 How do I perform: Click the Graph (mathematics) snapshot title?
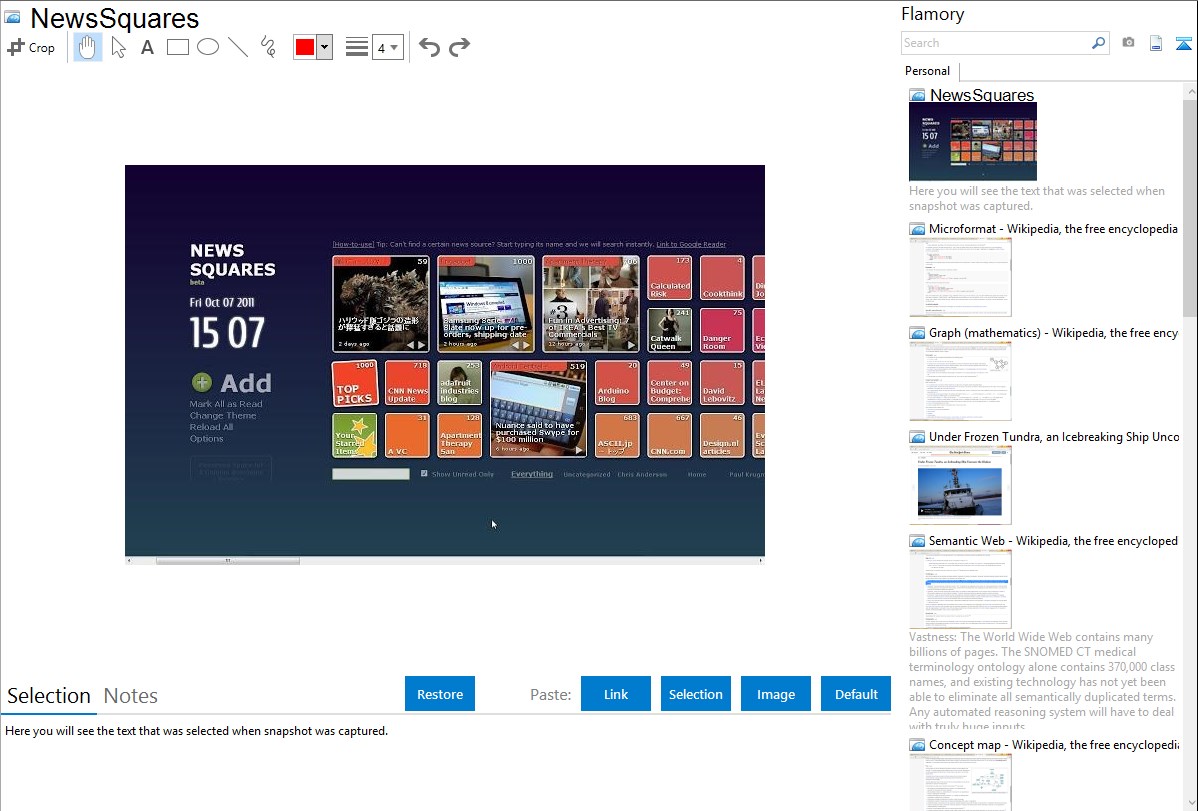click(x=1053, y=333)
